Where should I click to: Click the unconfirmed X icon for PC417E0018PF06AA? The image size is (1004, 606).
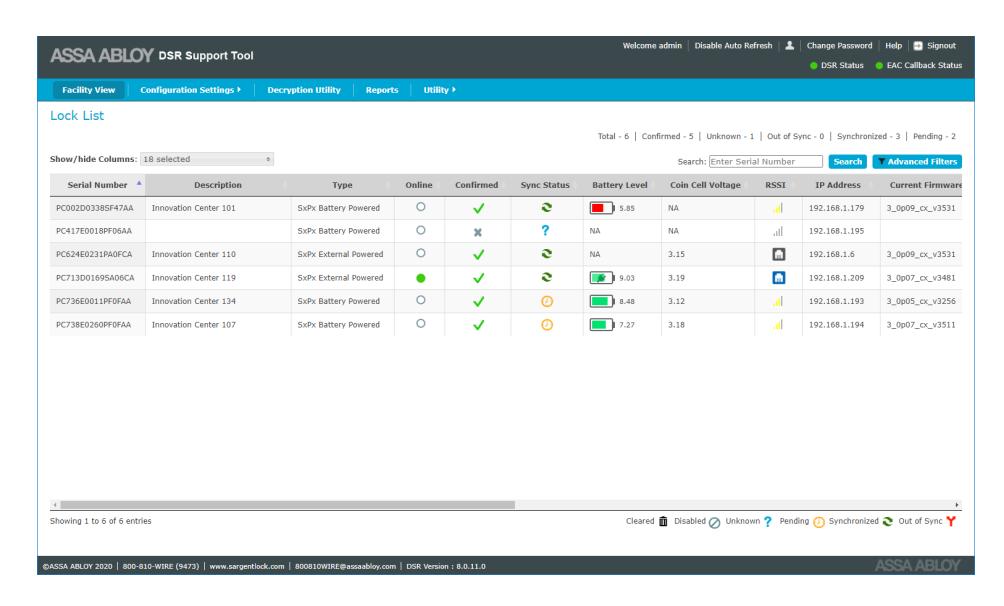478,232
